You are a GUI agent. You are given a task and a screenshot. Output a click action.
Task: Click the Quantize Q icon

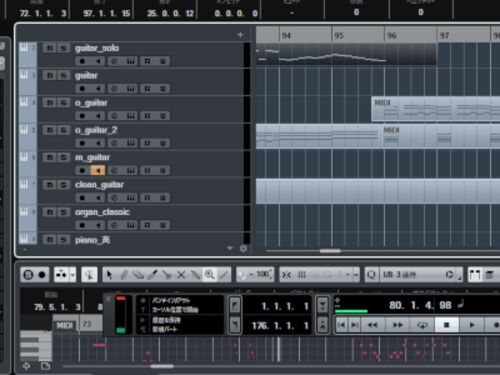(x=371, y=275)
